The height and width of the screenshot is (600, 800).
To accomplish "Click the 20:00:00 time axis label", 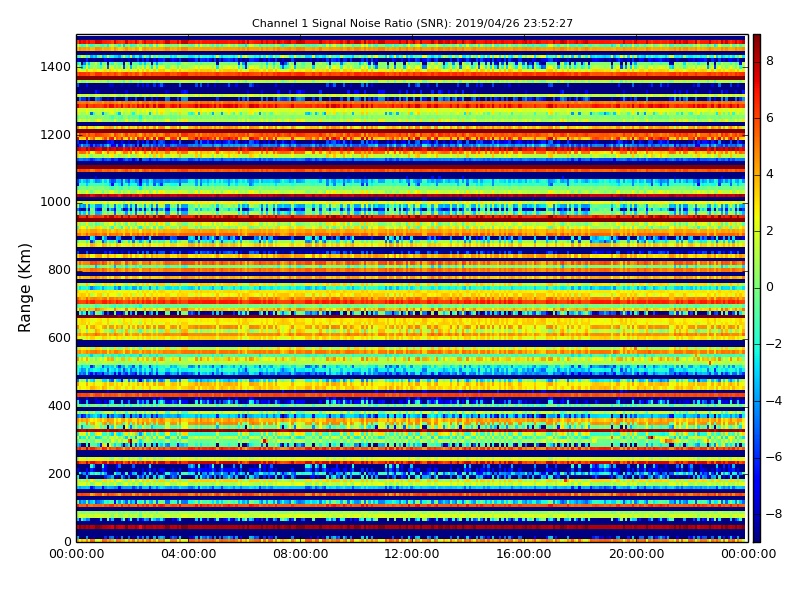I will tap(637, 554).
